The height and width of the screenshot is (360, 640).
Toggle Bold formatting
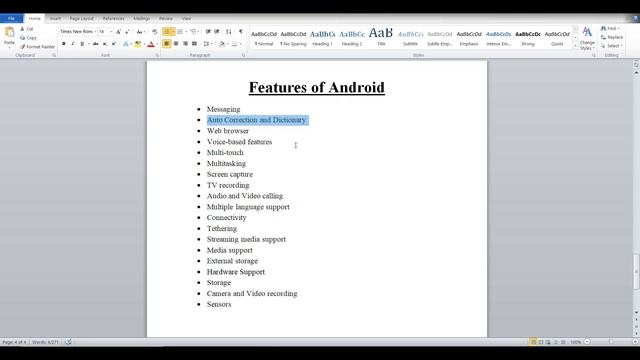64,44
